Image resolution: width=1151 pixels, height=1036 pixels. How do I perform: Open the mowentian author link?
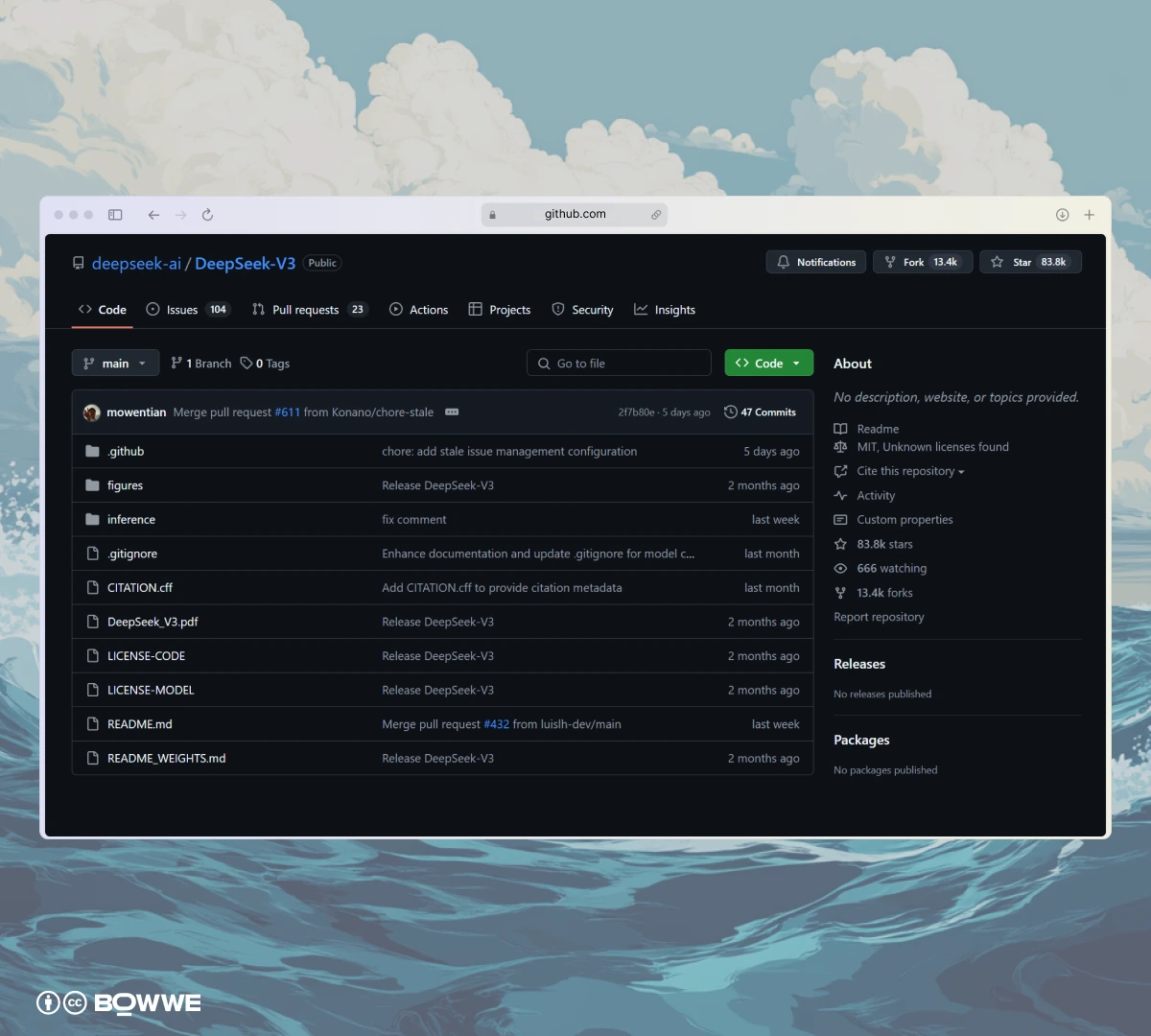[136, 412]
